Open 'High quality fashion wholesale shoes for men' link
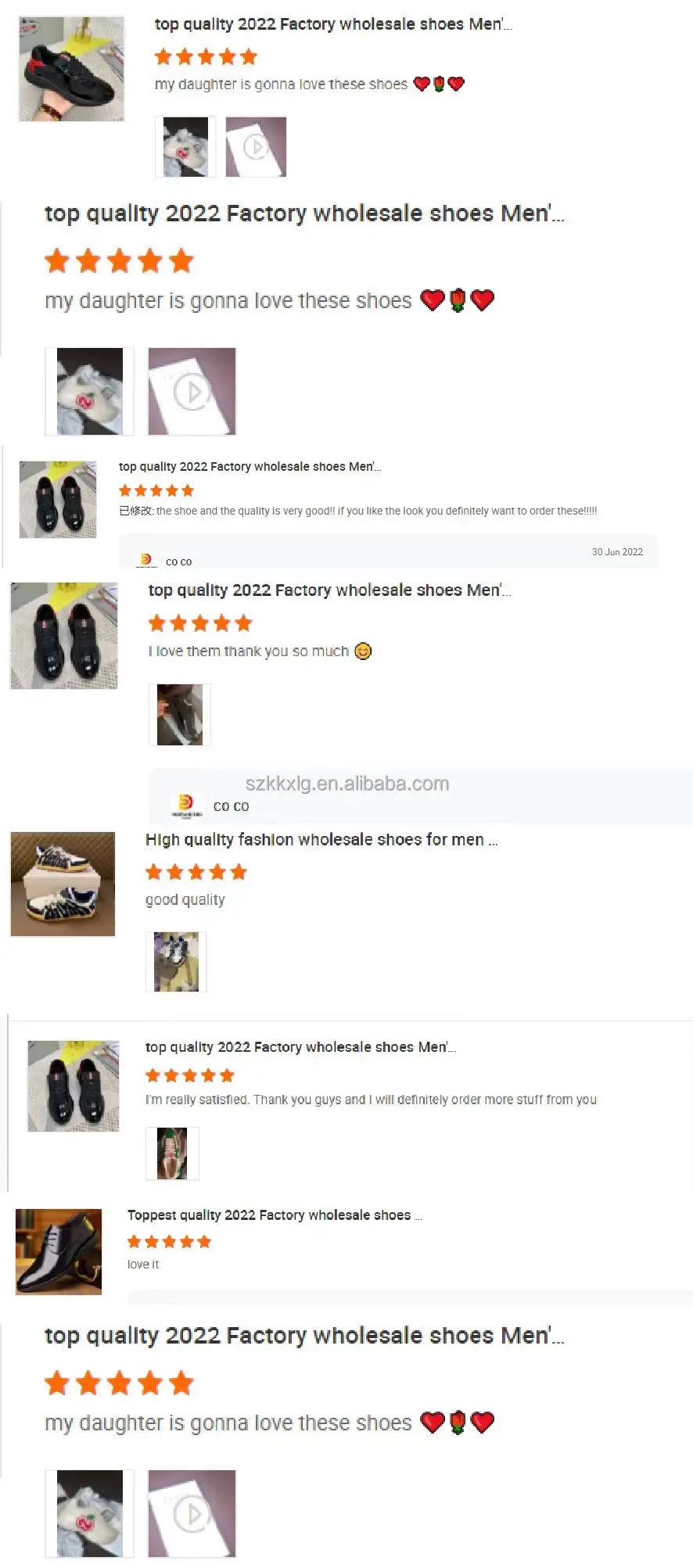 coord(321,840)
